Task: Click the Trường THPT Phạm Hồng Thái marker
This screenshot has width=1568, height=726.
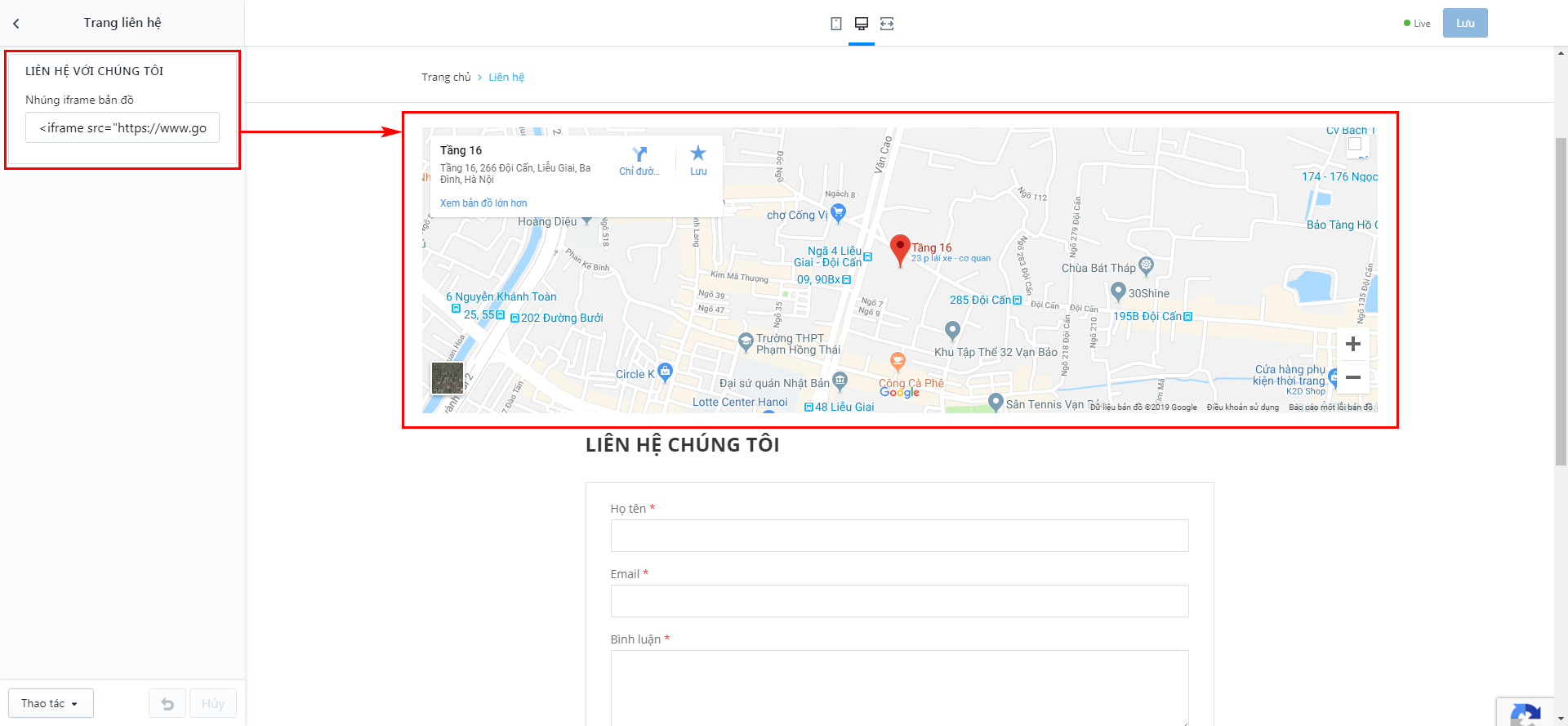Action: [x=745, y=342]
